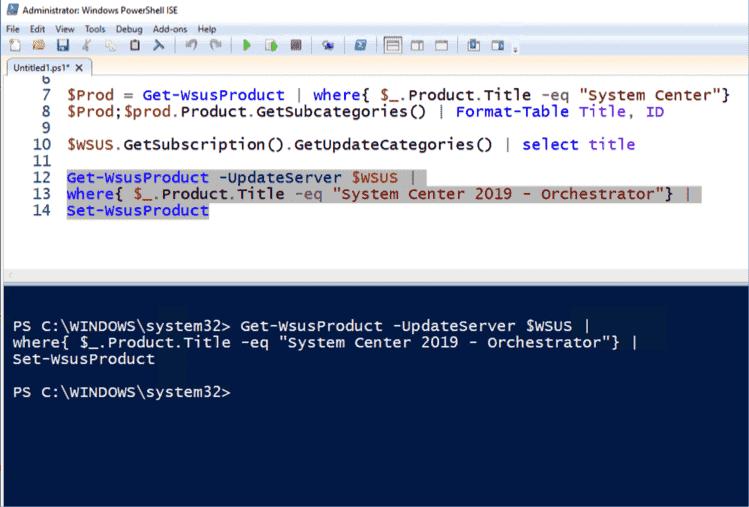This screenshot has height=507, width=749.
Task: Save the script with the floppy icon
Action: [63, 45]
